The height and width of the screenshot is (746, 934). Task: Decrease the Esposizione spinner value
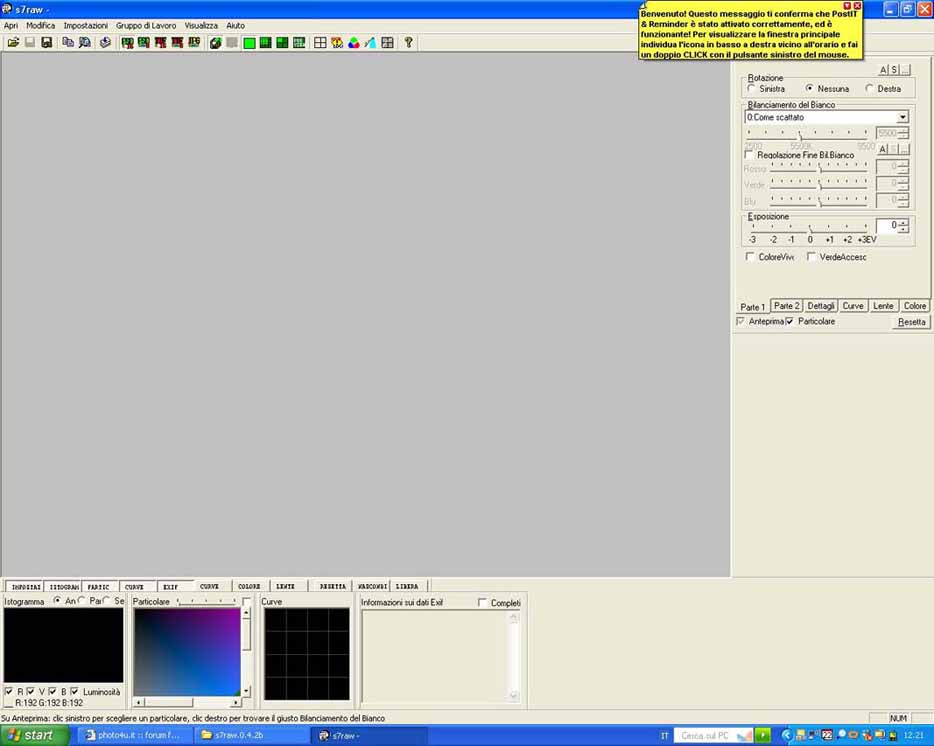(904, 229)
